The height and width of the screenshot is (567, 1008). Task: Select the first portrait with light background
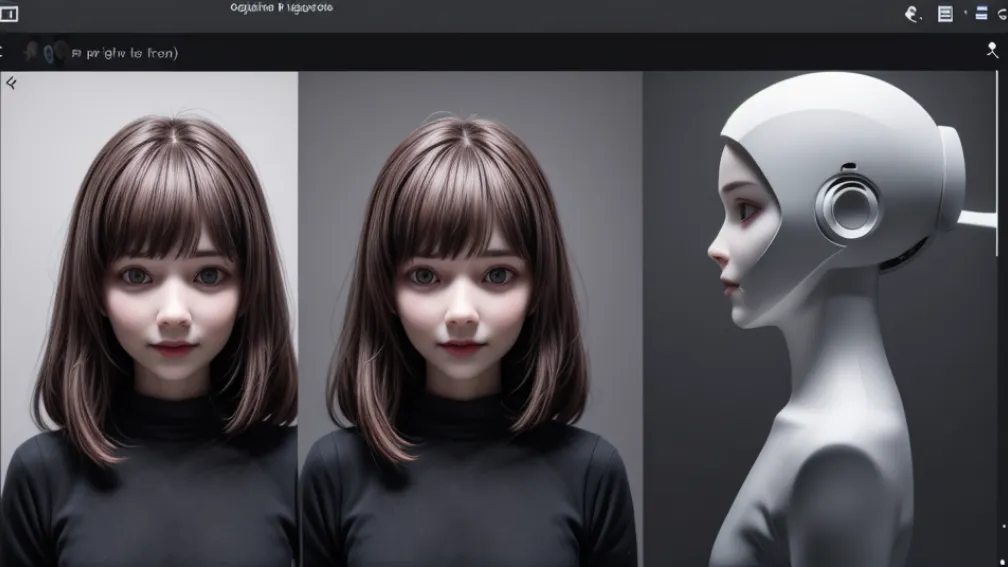coord(148,319)
